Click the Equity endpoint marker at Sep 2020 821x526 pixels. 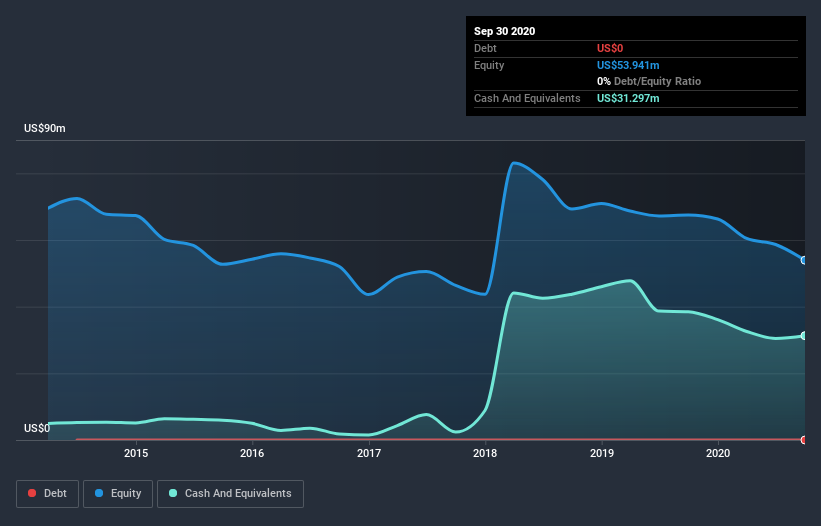pyautogui.click(x=804, y=260)
